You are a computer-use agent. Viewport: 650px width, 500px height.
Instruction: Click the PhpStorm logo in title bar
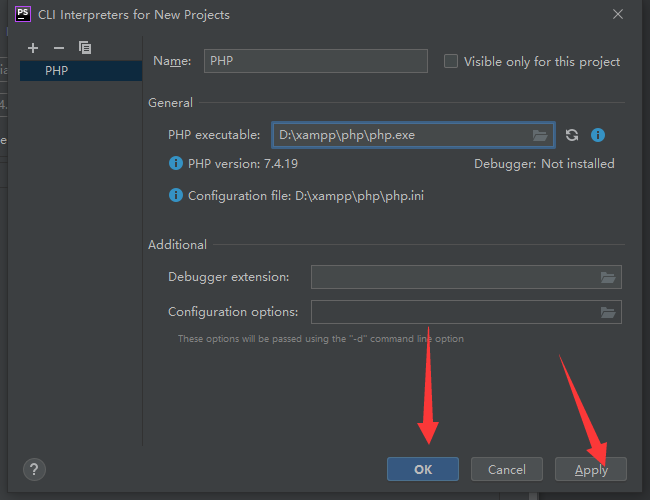[x=22, y=14]
